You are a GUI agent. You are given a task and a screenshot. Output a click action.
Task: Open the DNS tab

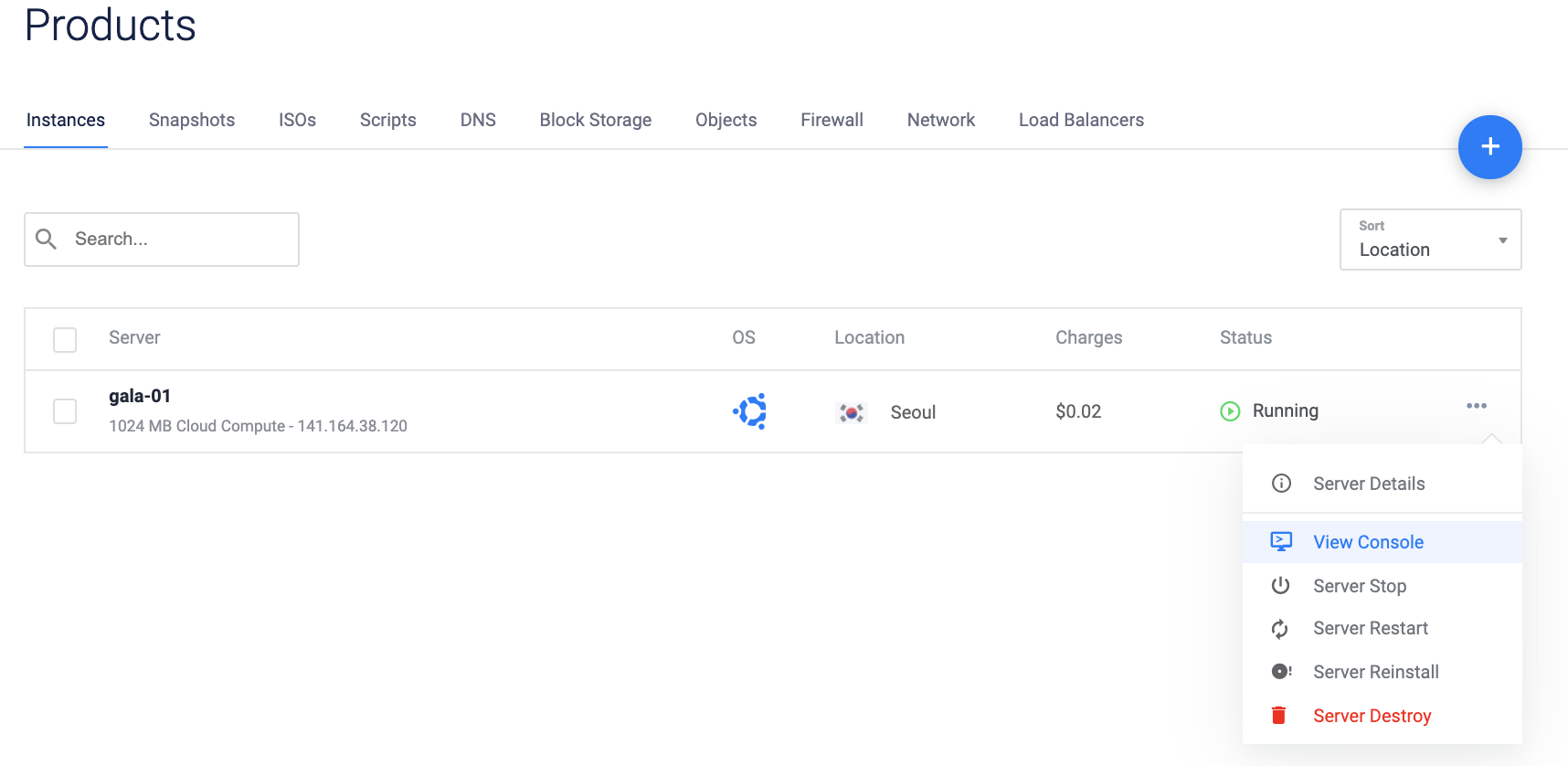point(478,120)
